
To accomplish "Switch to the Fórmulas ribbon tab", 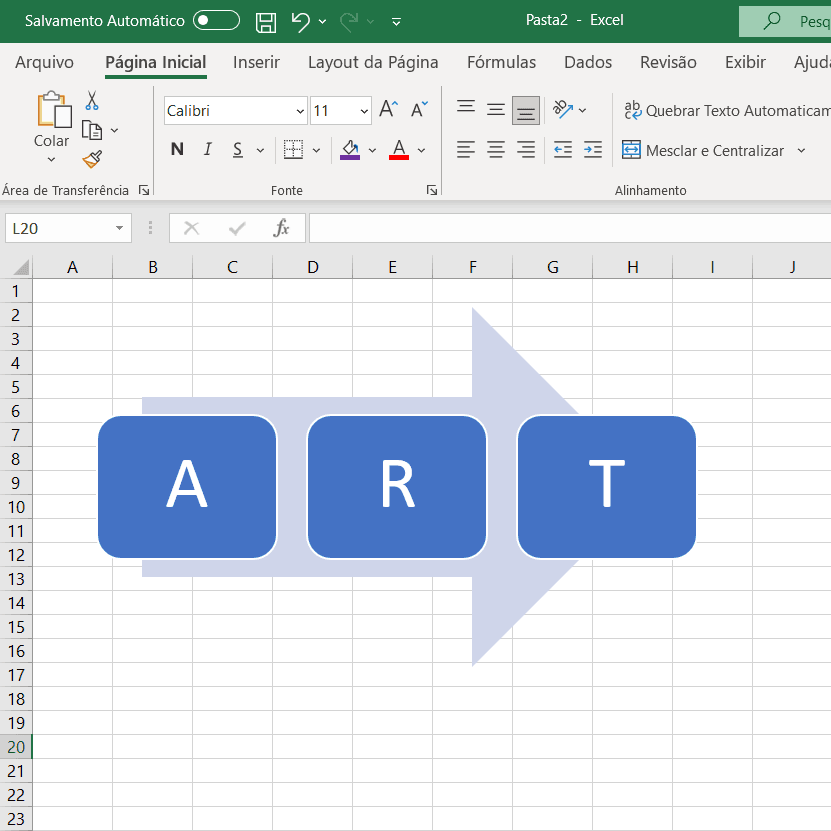I will click(501, 62).
